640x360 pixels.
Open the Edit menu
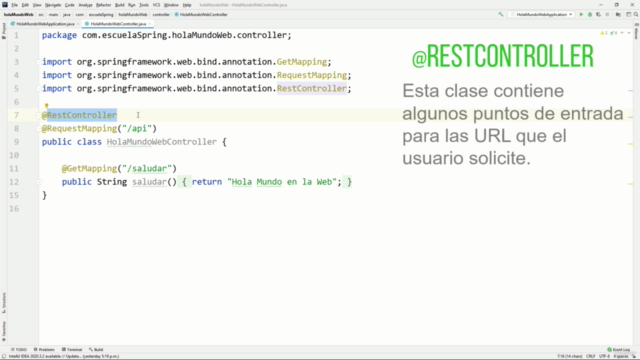point(25,5)
